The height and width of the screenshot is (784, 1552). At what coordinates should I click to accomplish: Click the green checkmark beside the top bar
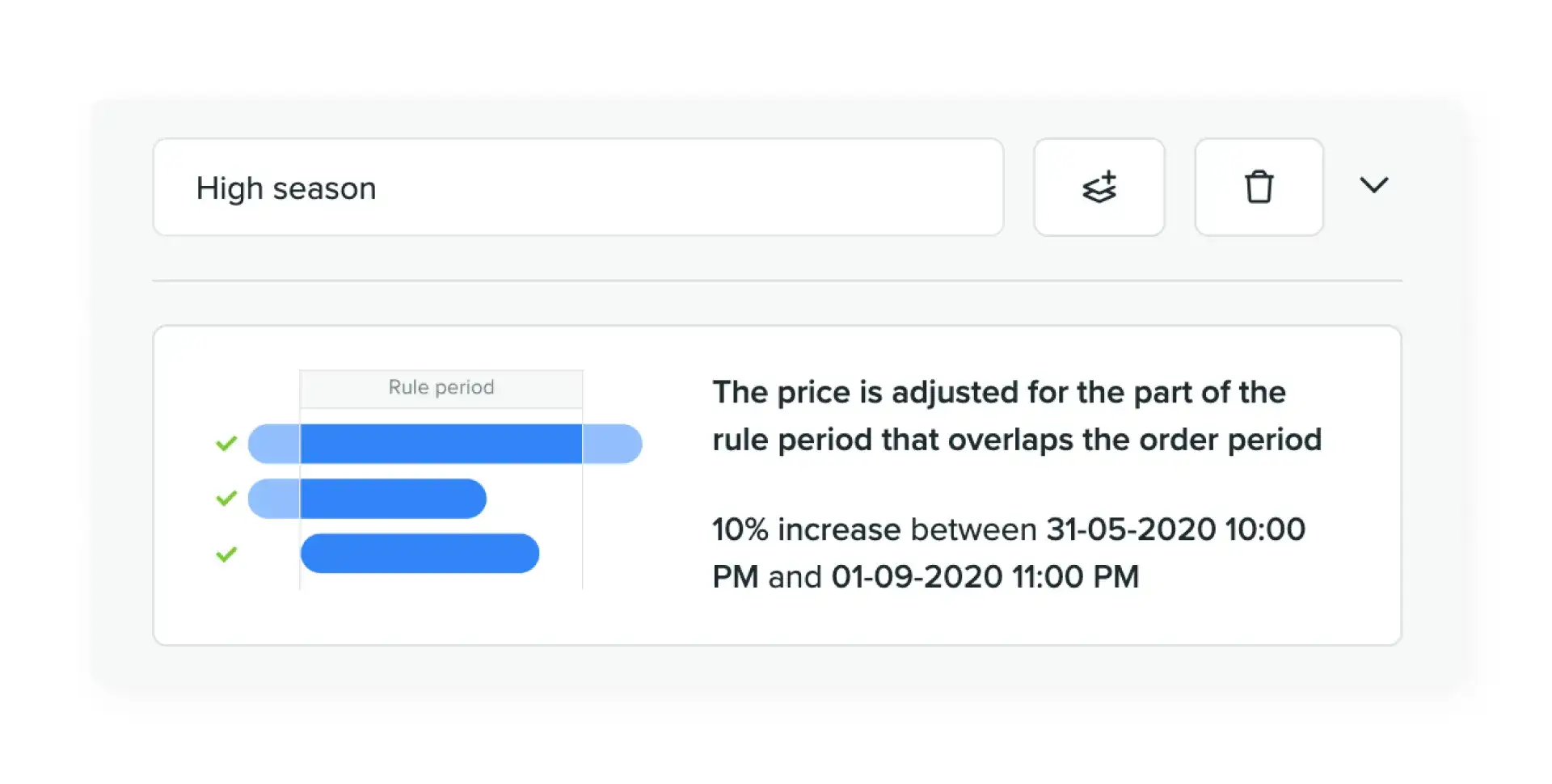(226, 443)
